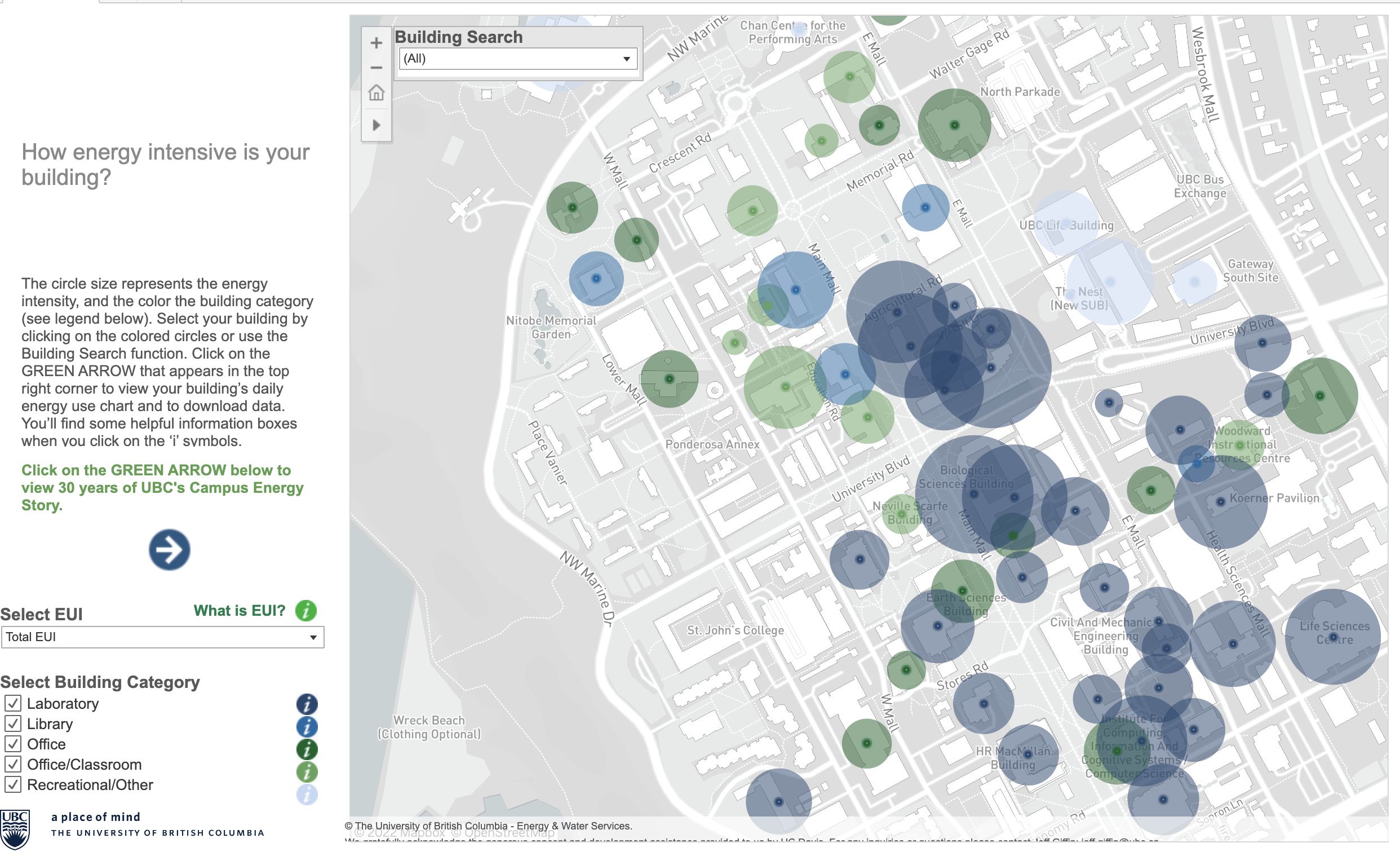Click the blue arrow to view Campus Energy Story
Image resolution: width=1400 pixels, height=865 pixels.
click(x=169, y=550)
